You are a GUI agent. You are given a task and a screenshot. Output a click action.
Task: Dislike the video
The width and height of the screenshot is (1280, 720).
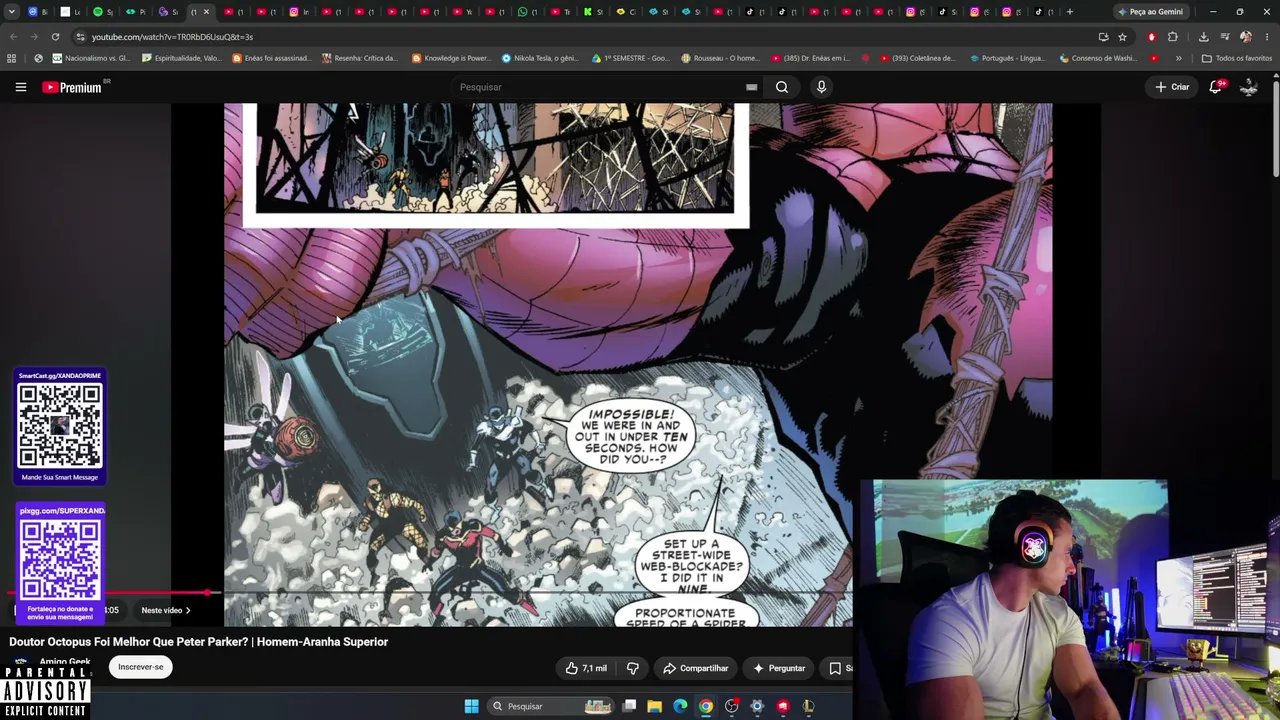point(632,668)
